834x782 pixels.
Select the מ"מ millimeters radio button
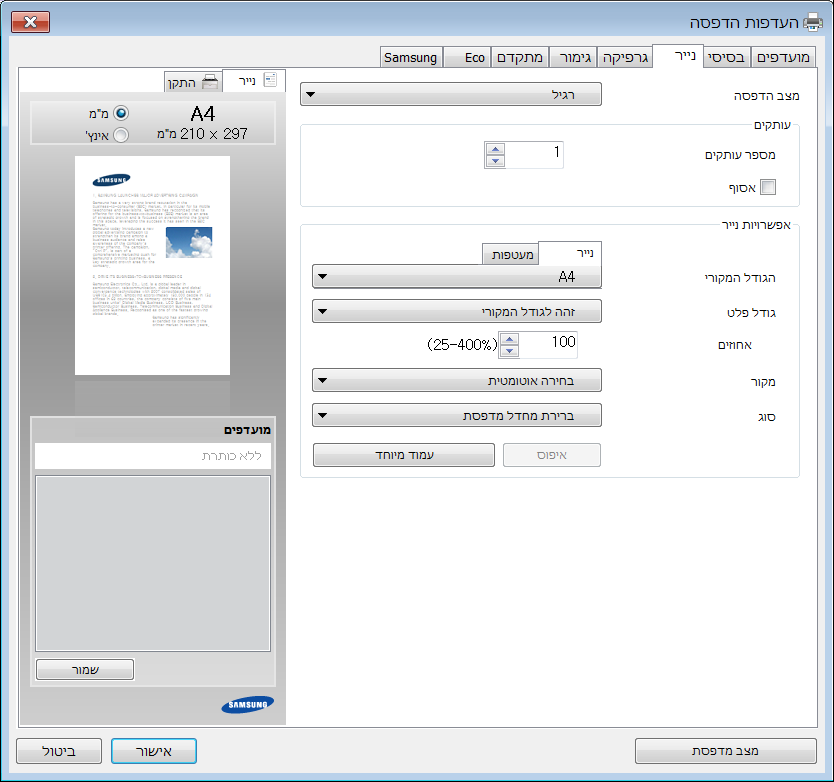(121, 114)
